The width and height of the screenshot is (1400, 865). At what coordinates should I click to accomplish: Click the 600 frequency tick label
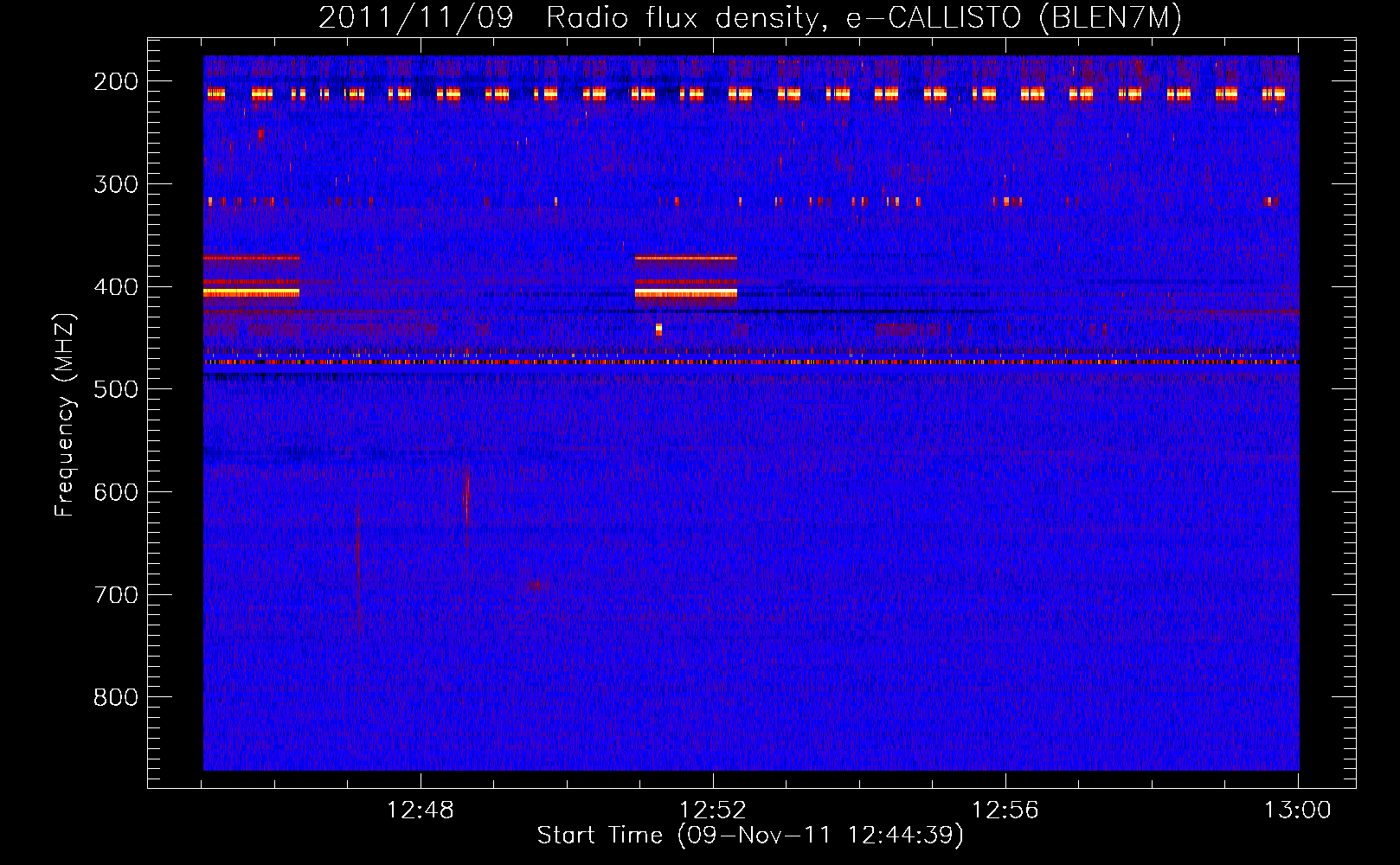pyautogui.click(x=116, y=492)
